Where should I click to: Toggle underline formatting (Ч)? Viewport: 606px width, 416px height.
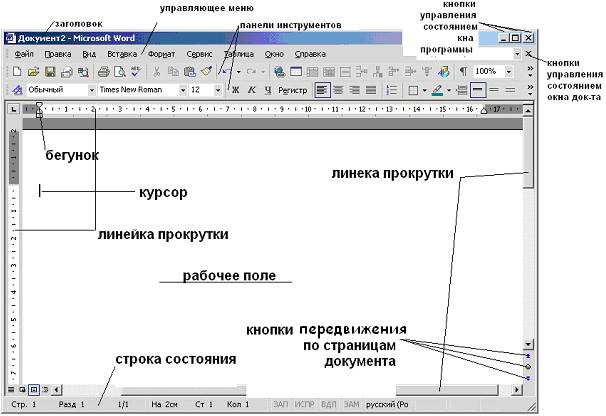[268, 90]
